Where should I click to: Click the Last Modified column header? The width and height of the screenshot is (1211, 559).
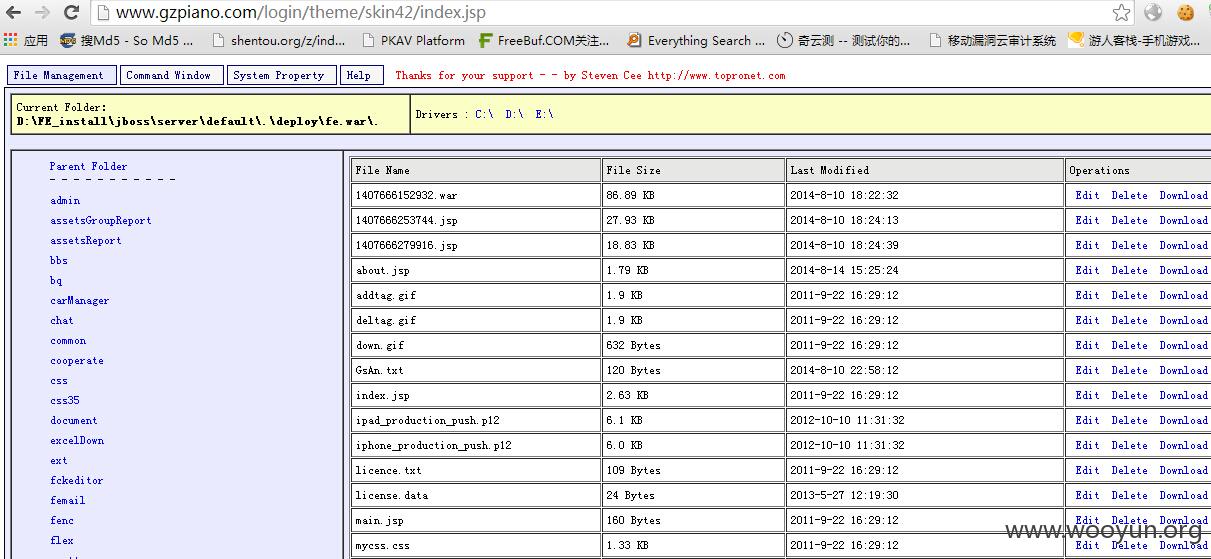point(925,170)
